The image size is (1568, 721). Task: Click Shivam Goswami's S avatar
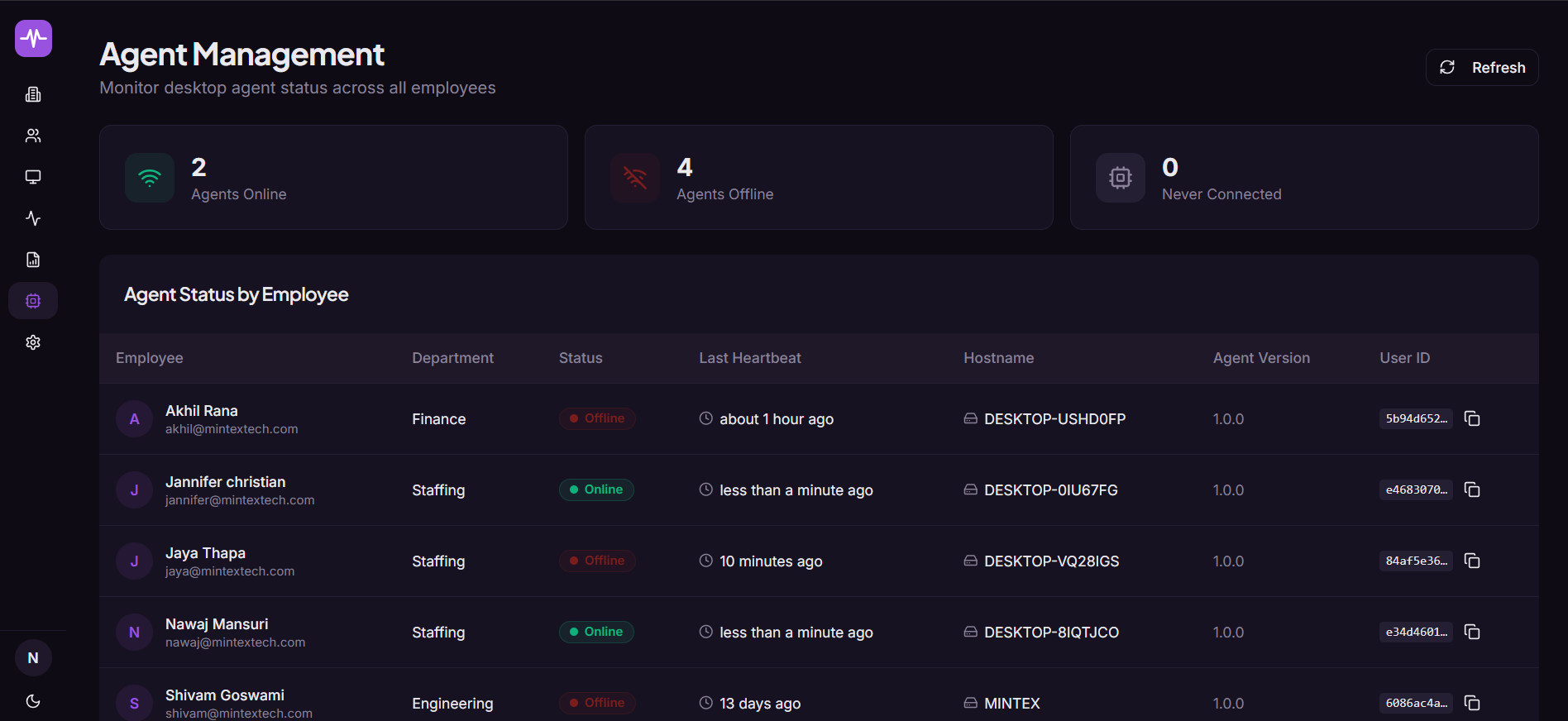[x=134, y=703]
